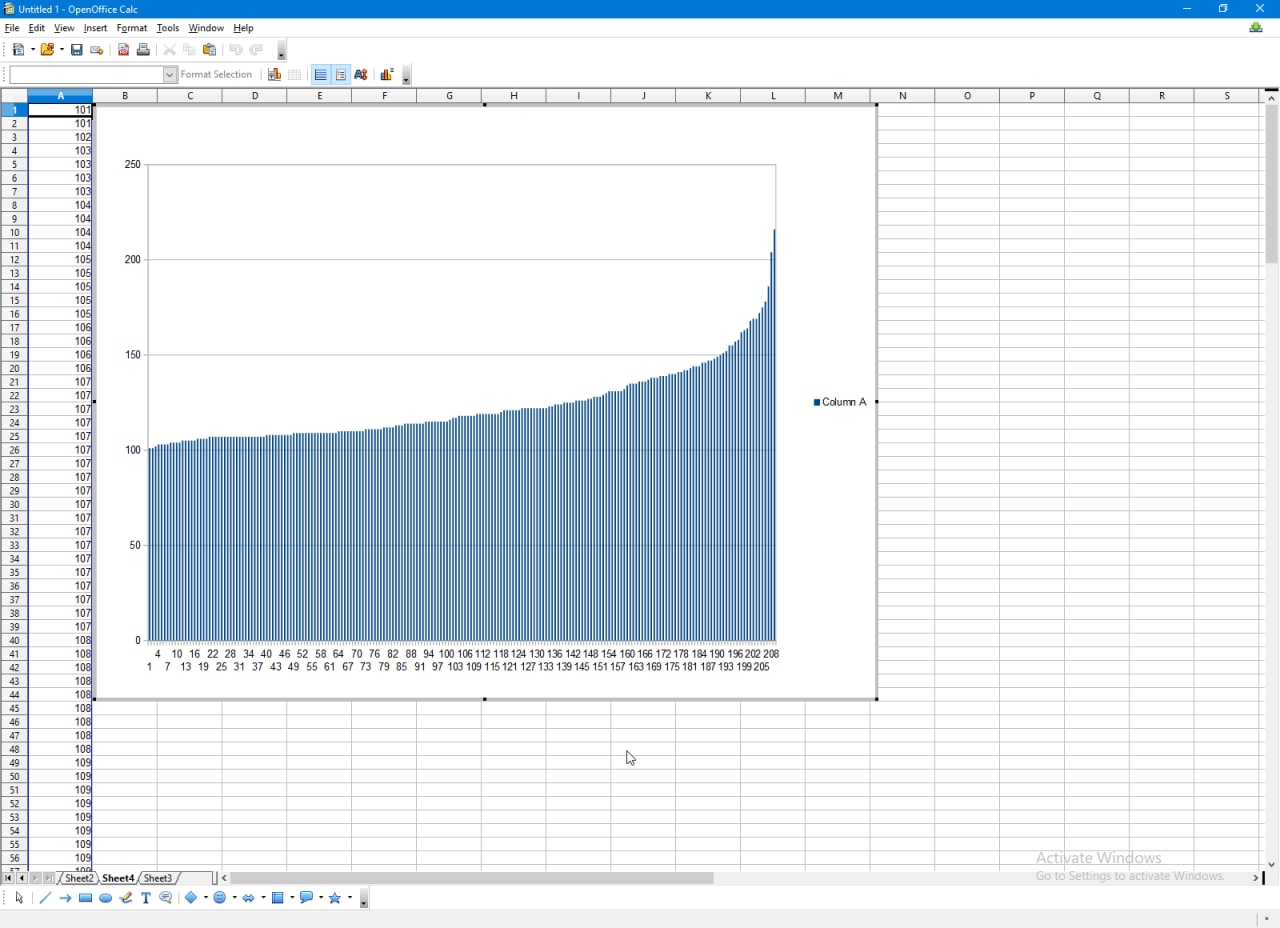Screen dimensions: 1280x928
Task: Switch to the Sheet3 tab
Action: 158,878
